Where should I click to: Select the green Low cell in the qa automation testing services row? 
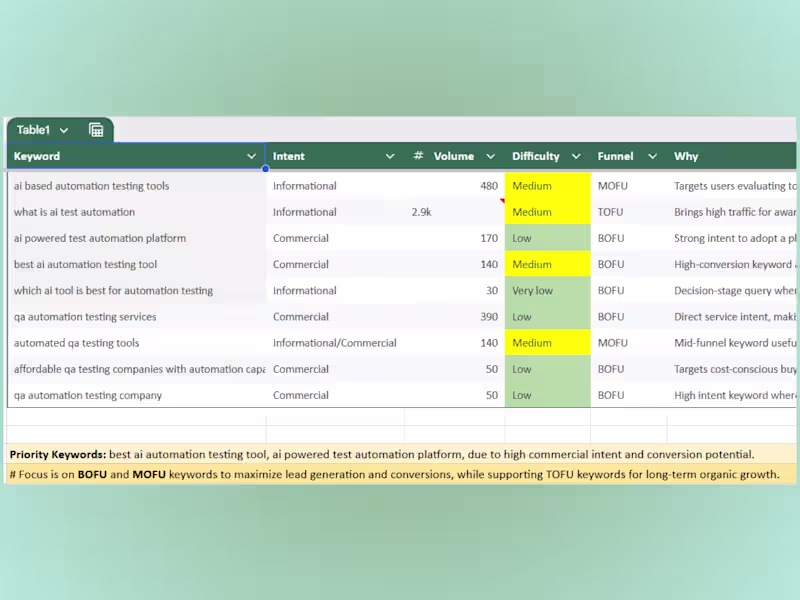(x=547, y=317)
